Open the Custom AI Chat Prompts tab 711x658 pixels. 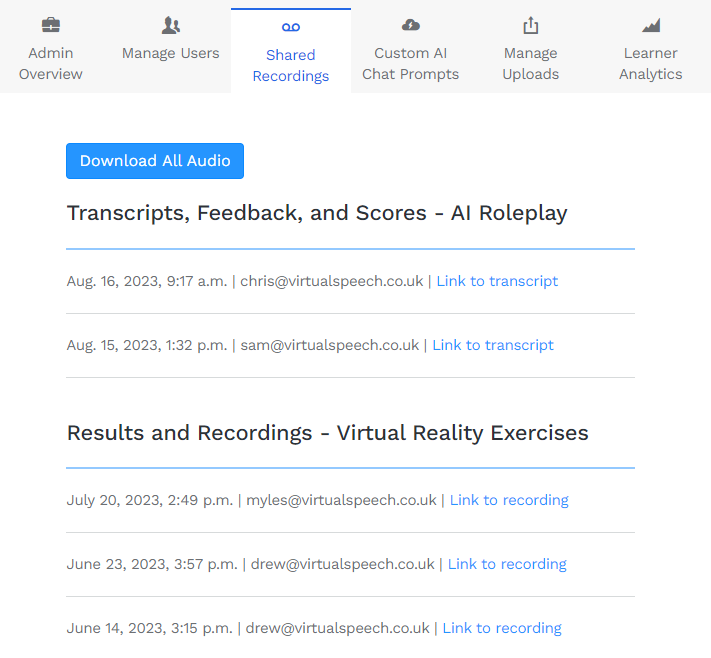click(411, 50)
